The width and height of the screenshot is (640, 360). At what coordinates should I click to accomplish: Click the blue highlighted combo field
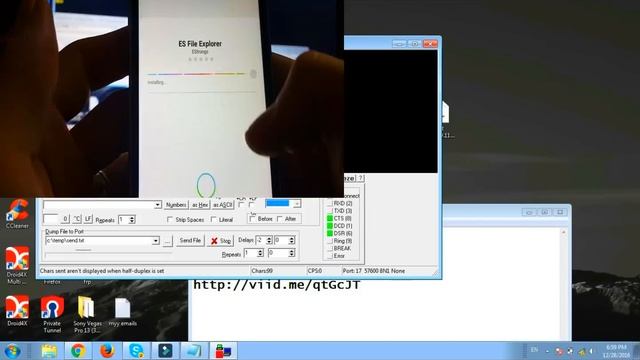pos(278,203)
